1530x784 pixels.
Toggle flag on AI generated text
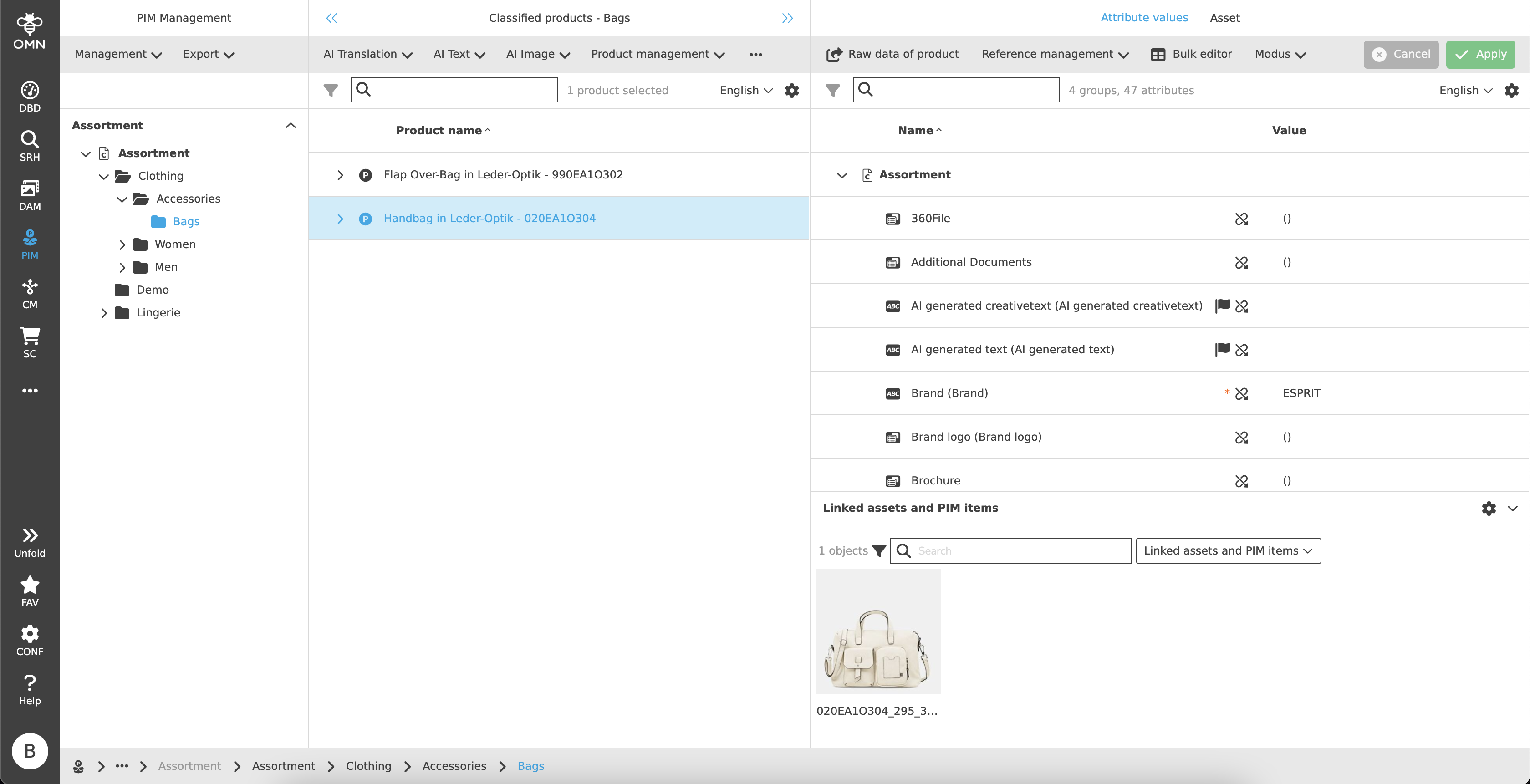1222,349
